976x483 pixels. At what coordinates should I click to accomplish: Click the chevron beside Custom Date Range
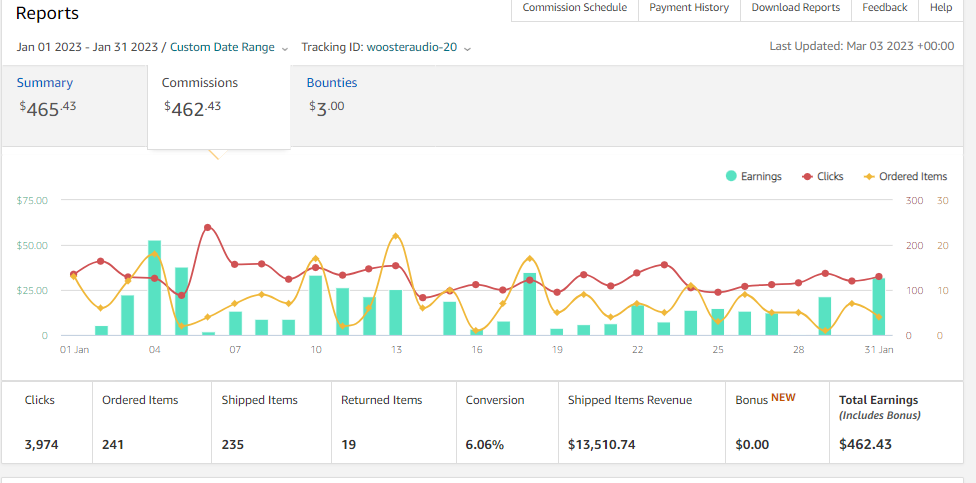click(x=284, y=48)
